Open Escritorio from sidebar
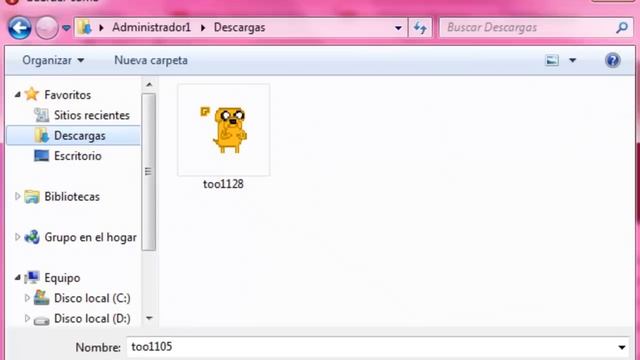Image resolution: width=640 pixels, height=360 pixels. [78, 156]
